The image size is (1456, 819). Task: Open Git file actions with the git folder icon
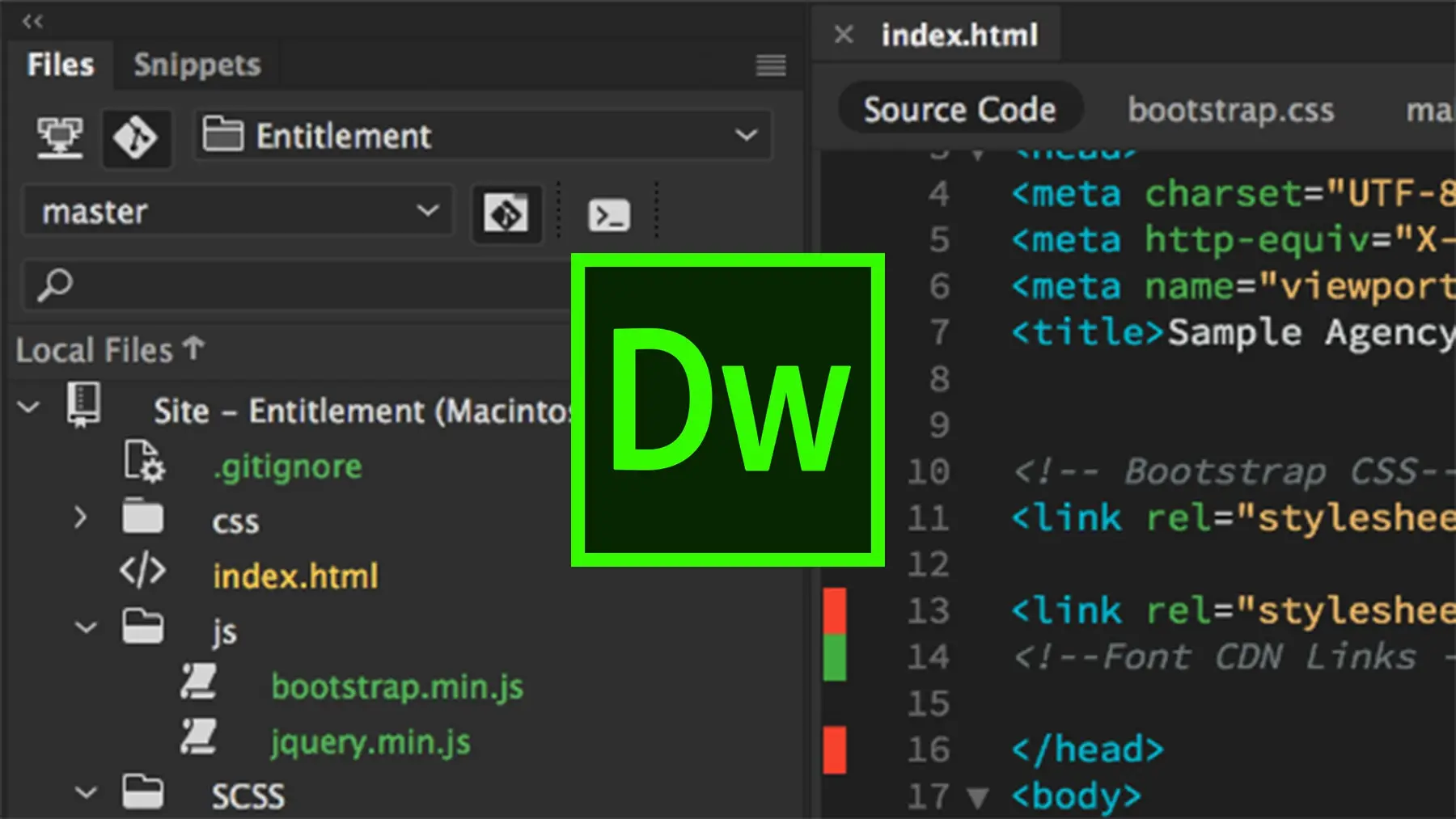[x=507, y=213]
